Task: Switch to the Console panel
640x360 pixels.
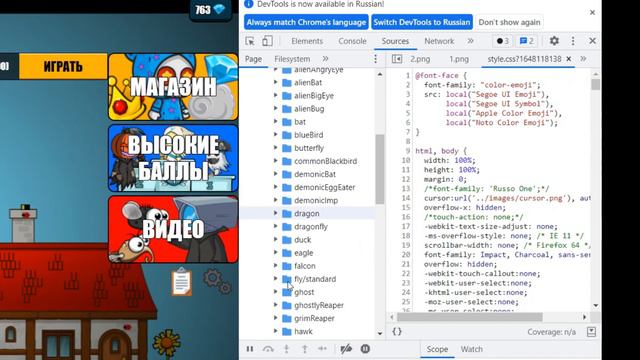Action: click(352, 41)
